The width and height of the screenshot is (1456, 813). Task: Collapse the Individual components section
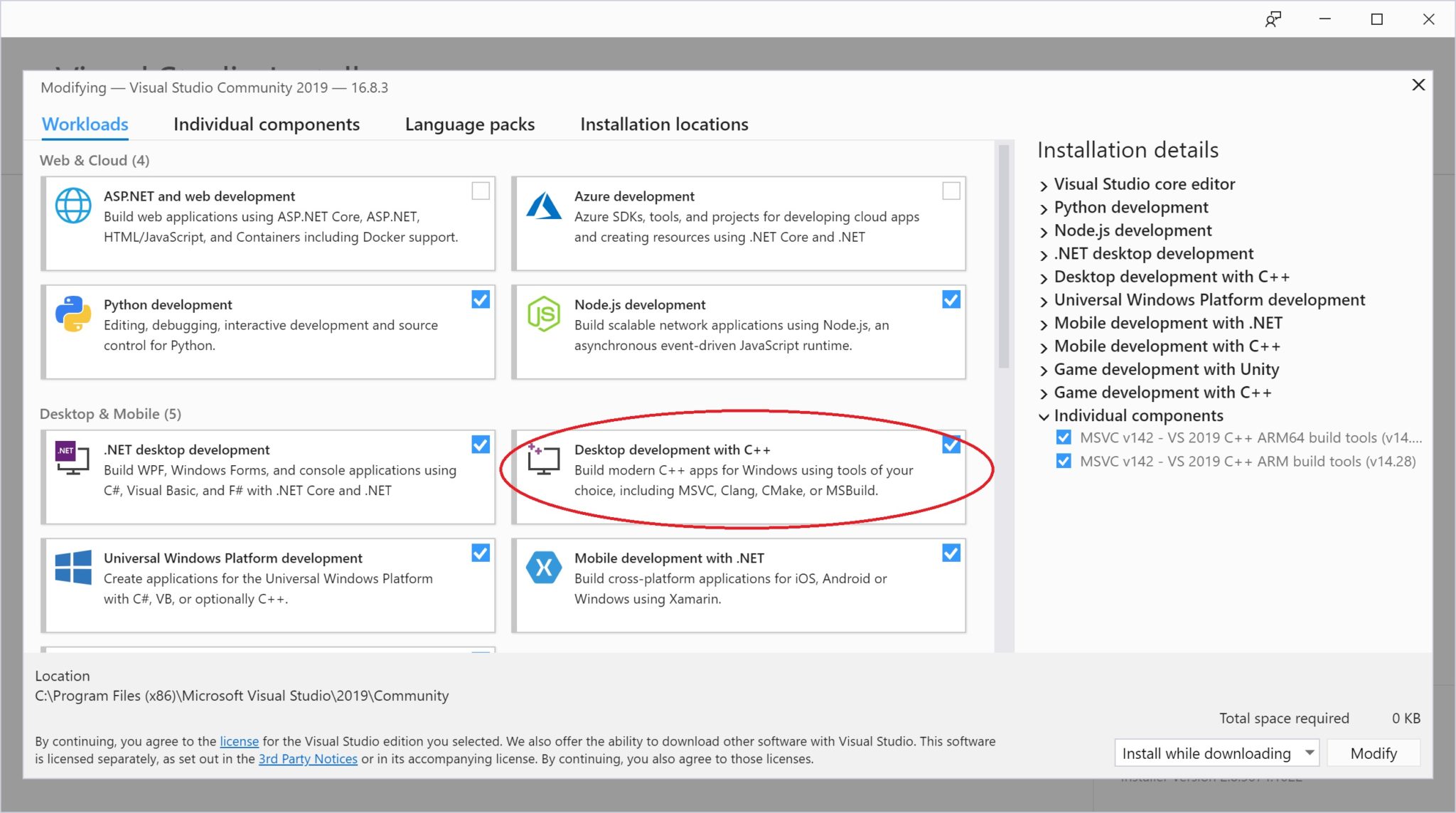1044,417
